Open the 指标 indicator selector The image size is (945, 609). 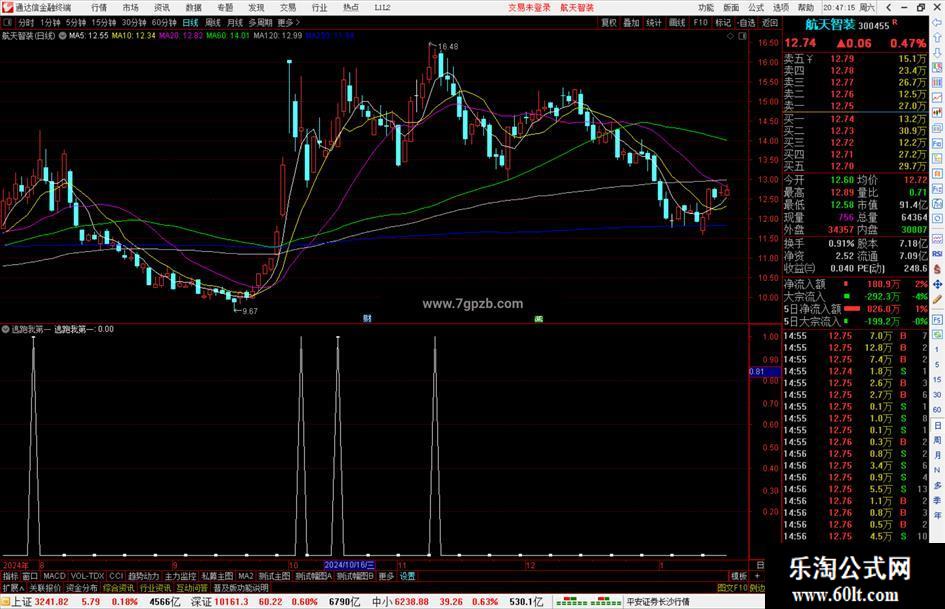[x=10, y=576]
